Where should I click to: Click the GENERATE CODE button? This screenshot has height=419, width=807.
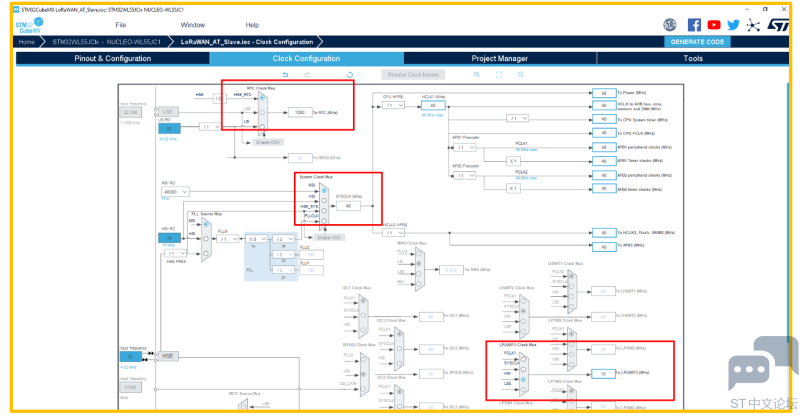(697, 42)
